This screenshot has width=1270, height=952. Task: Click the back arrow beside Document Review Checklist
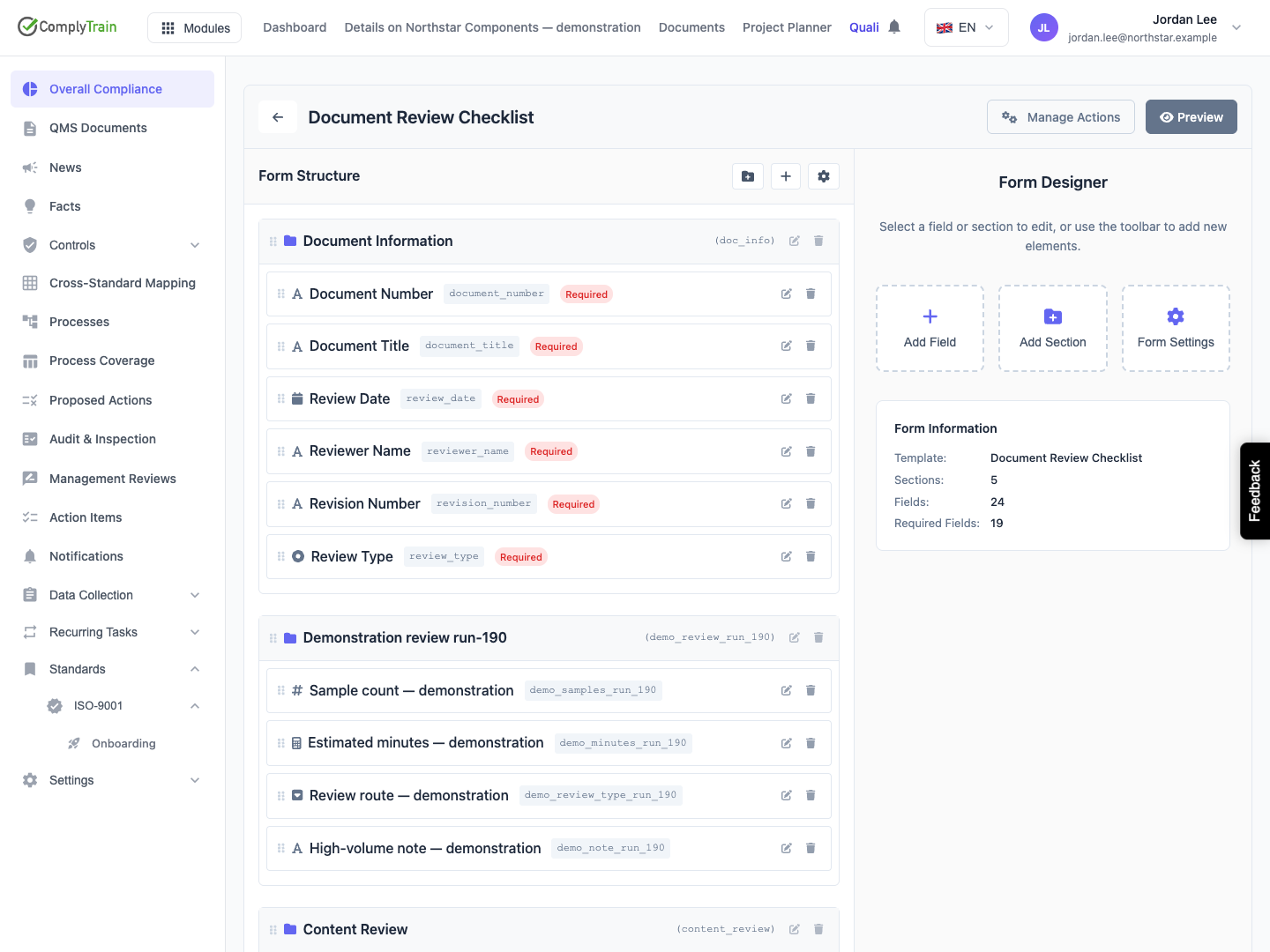[278, 117]
